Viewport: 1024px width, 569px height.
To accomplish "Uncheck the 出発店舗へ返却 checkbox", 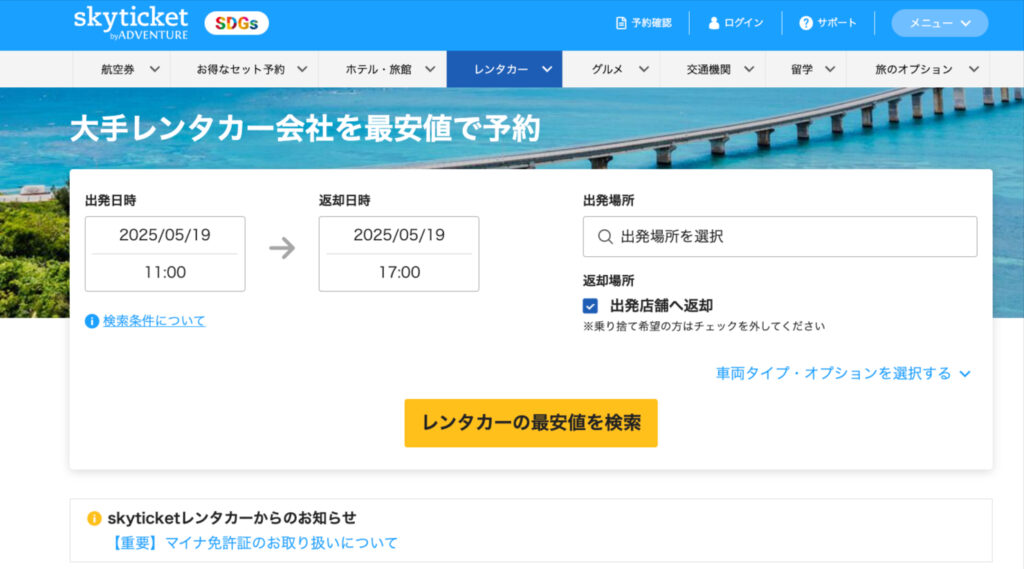I will [x=590, y=306].
